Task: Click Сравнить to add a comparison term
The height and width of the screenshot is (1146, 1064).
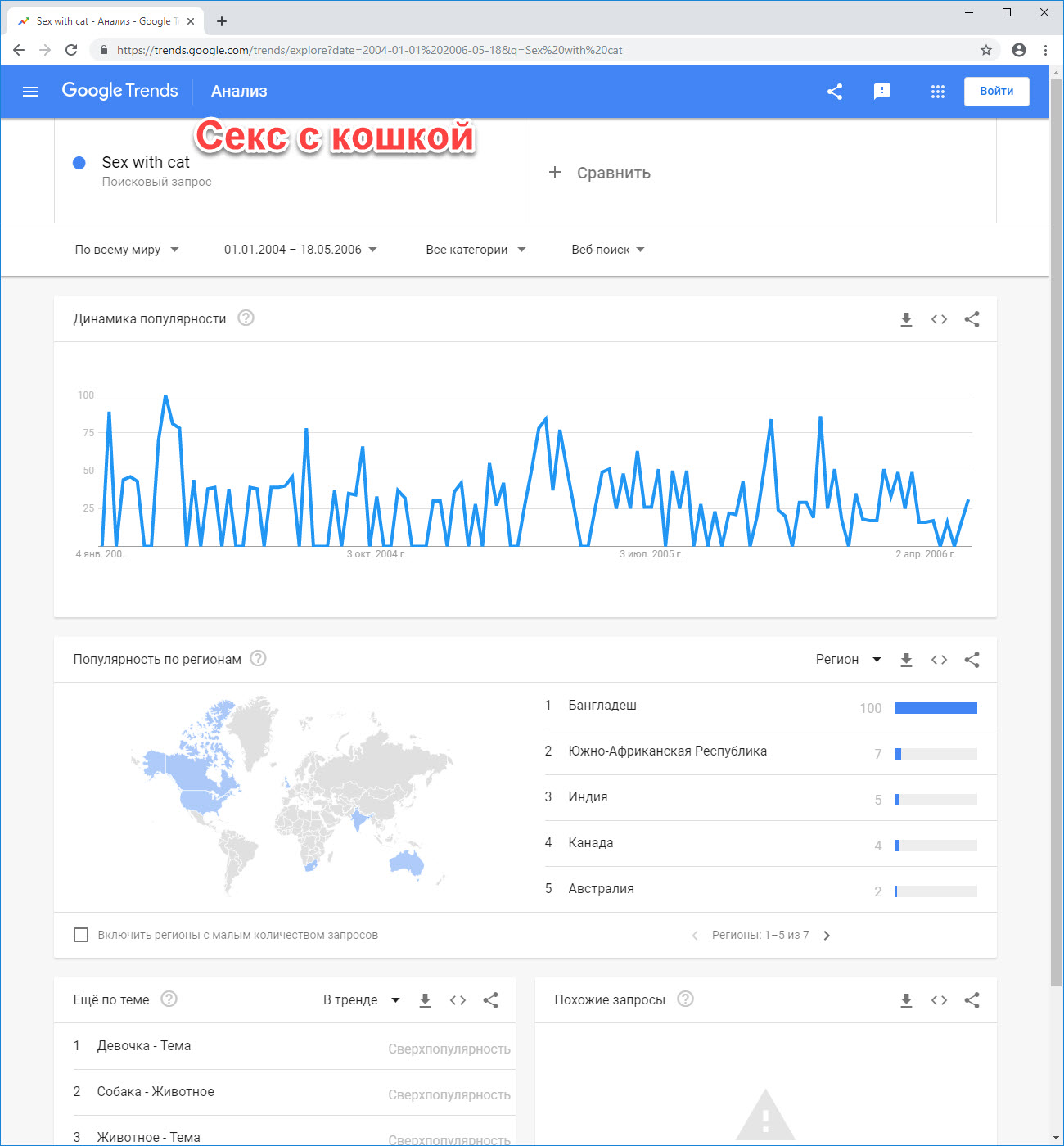Action: pyautogui.click(x=600, y=173)
